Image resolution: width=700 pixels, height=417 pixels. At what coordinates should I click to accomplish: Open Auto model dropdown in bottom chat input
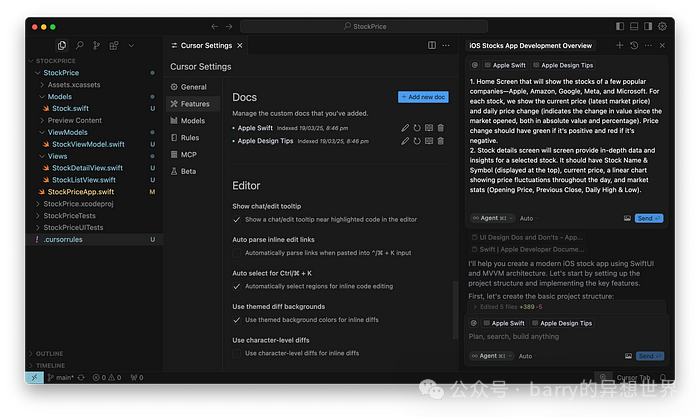[x=528, y=356]
